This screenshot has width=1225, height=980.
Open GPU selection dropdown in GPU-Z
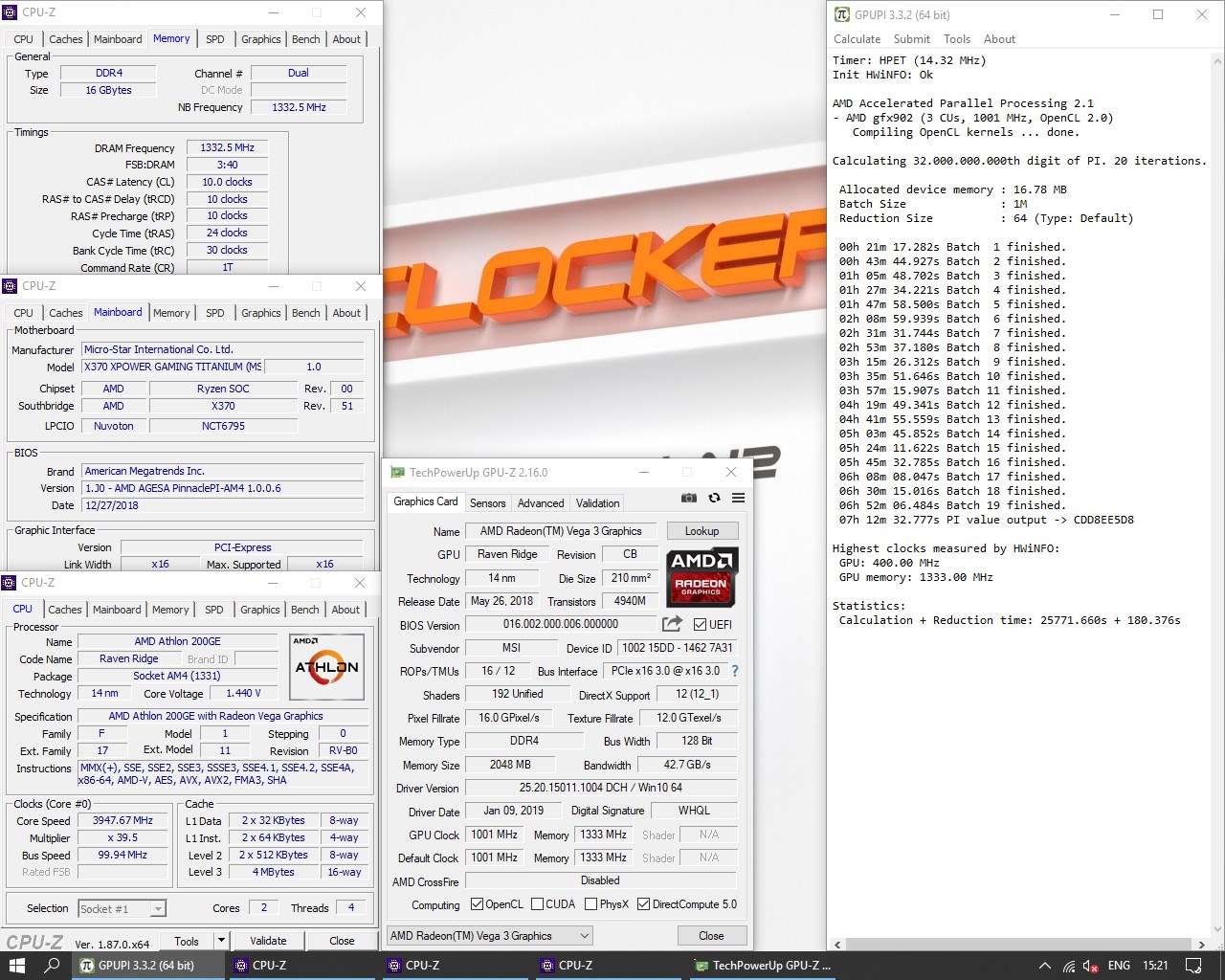490,936
